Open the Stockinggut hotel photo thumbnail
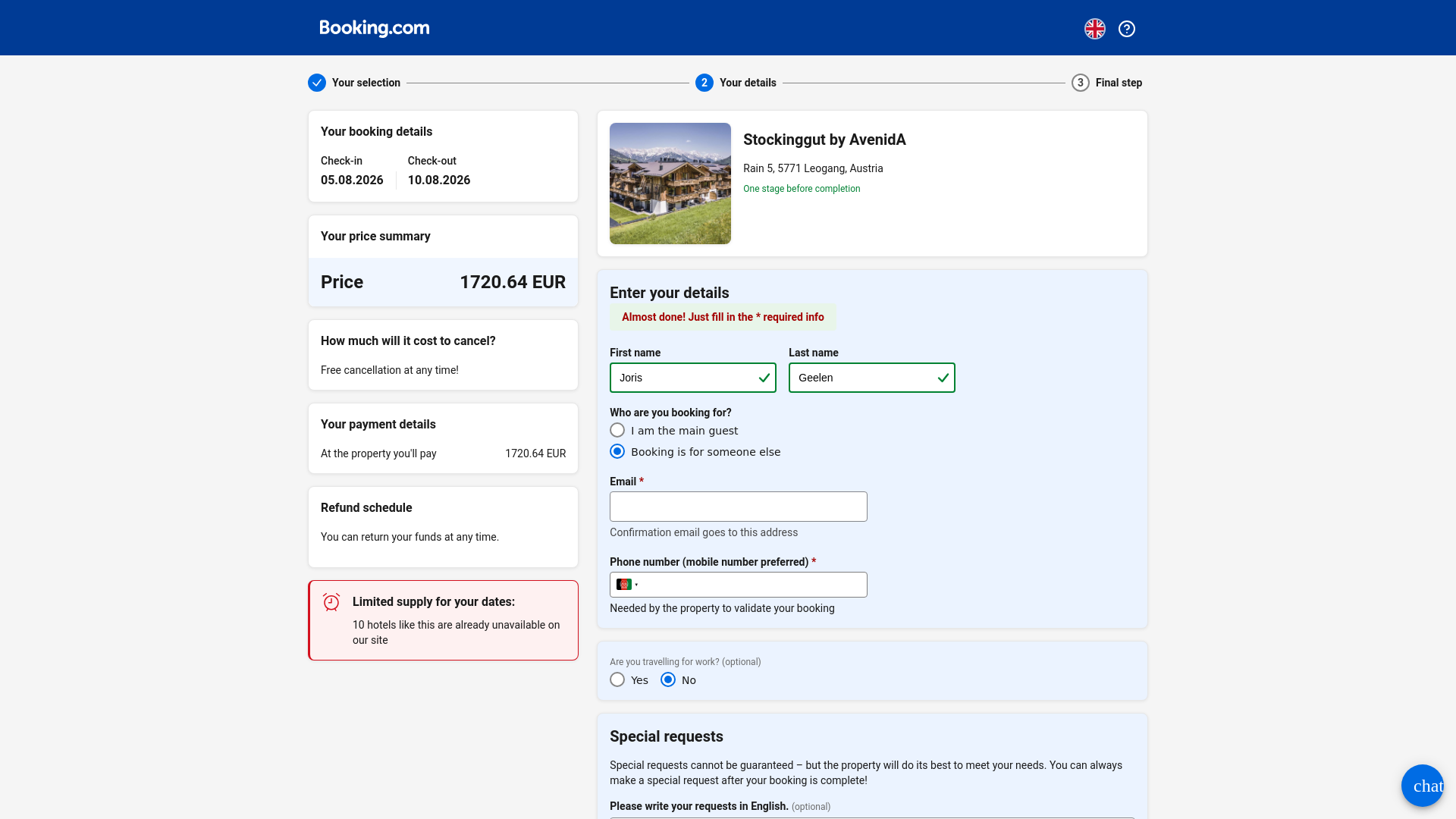Screen dimensions: 1456x819 point(670,184)
